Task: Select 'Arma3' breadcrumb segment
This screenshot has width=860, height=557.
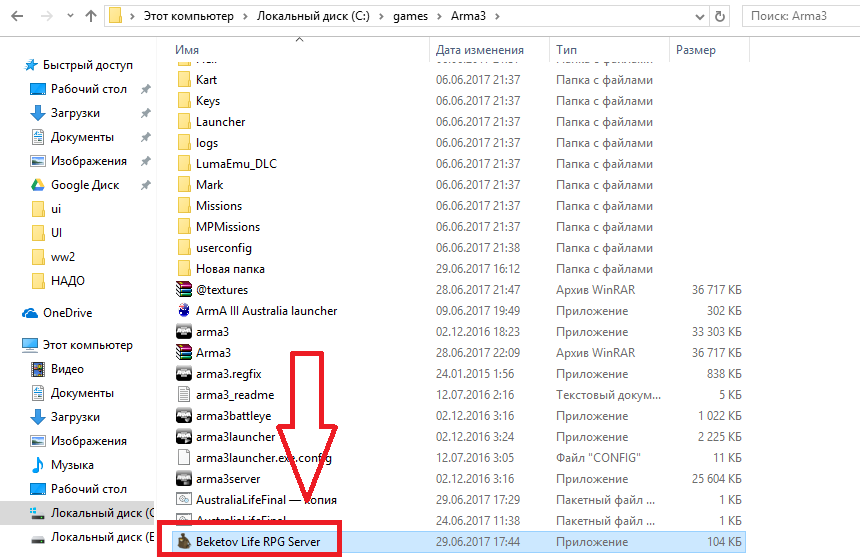Action: tap(468, 16)
